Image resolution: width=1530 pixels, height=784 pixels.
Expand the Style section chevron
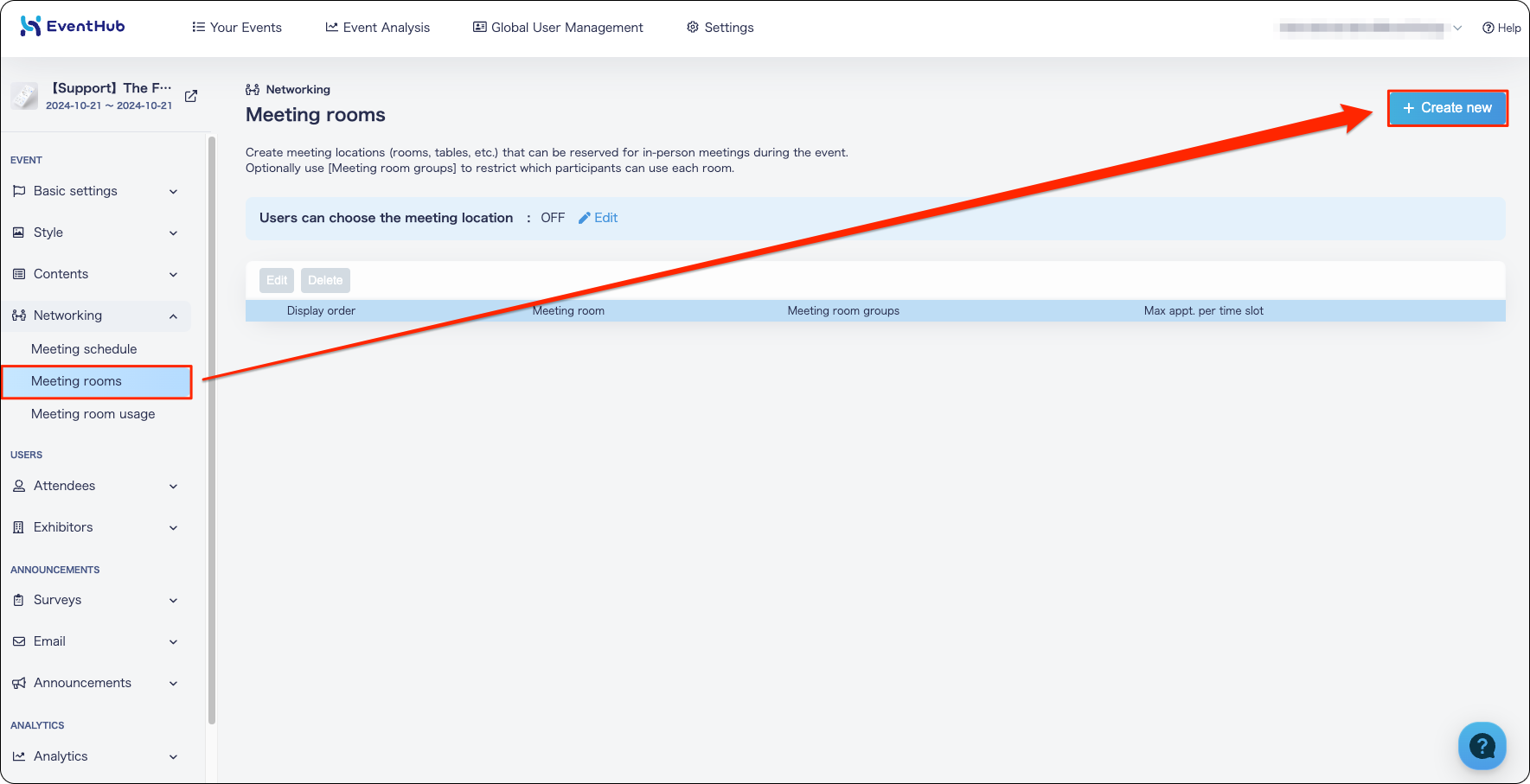pos(173,233)
